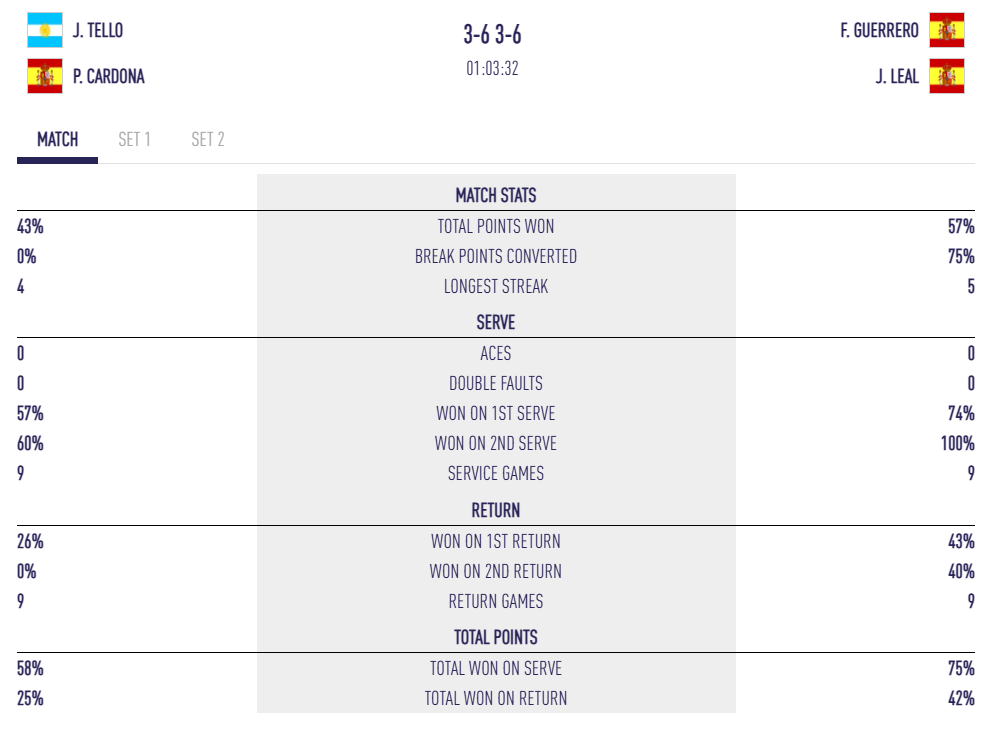The width and height of the screenshot is (990, 731).
Task: Click Spain flag beside P. Cardona
Action: coord(44,76)
